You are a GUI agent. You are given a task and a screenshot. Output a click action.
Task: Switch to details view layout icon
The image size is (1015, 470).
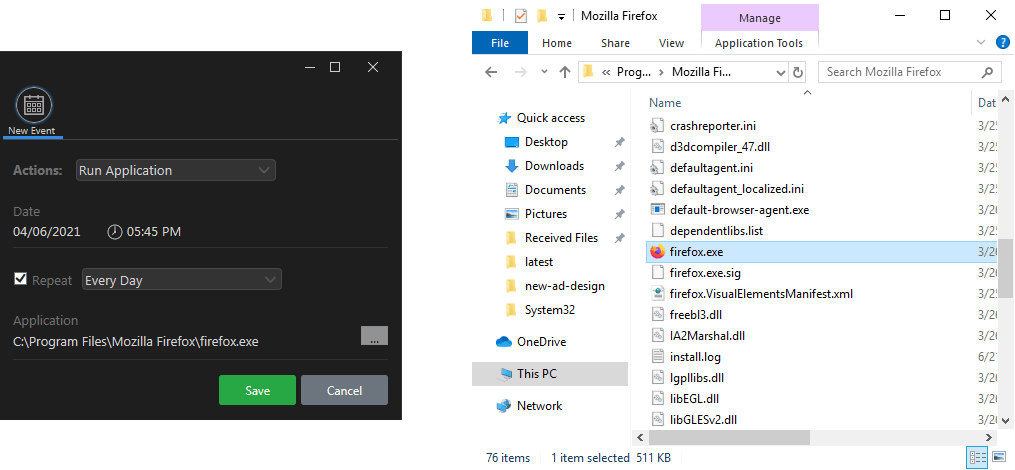(977, 458)
